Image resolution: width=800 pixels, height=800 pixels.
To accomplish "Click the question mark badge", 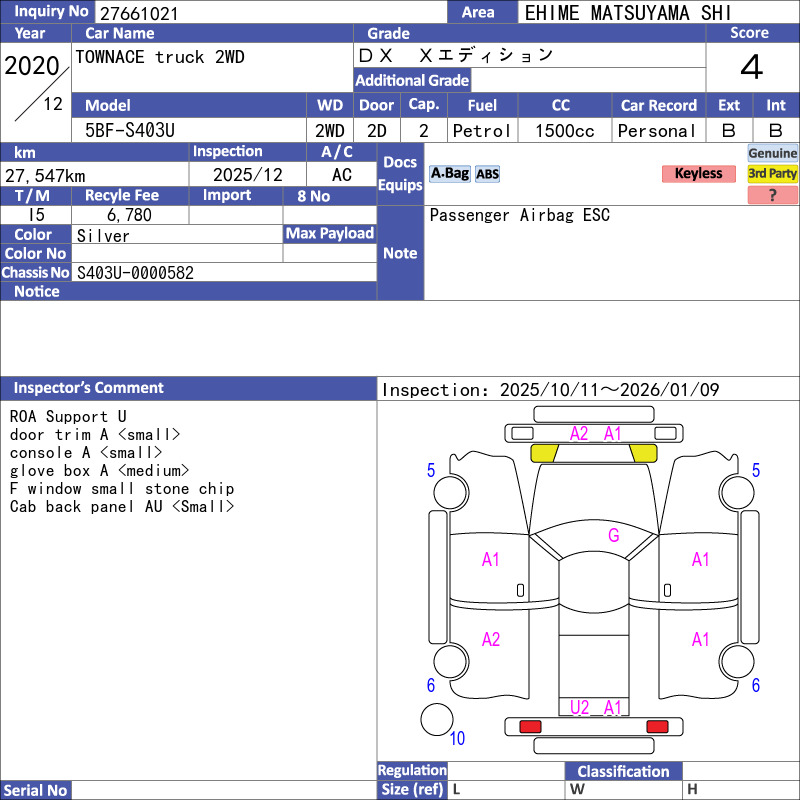I will point(772,195).
